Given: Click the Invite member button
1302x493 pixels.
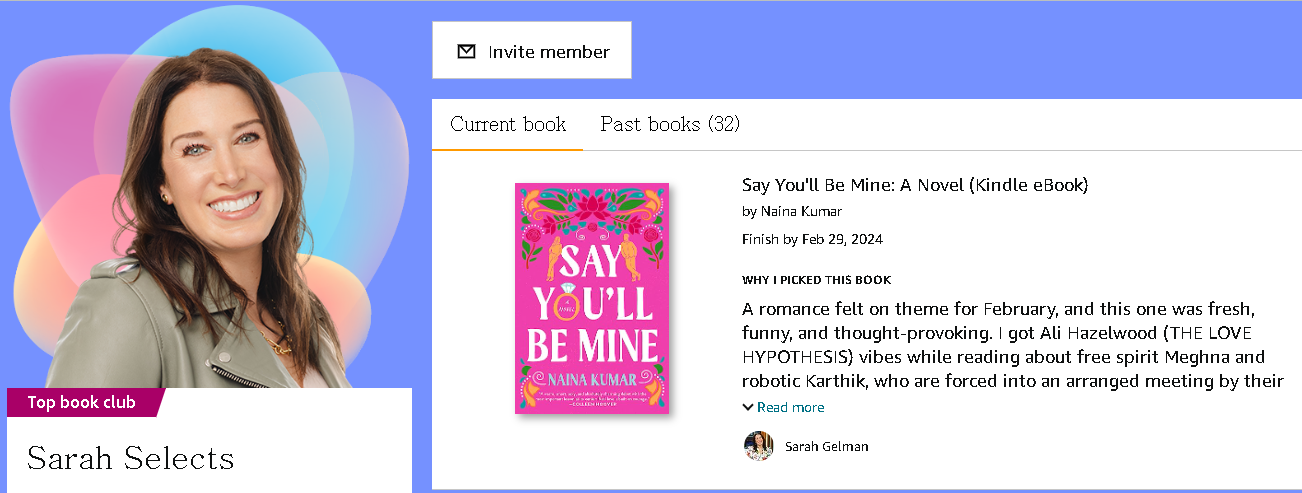Looking at the screenshot, I should coord(531,50).
